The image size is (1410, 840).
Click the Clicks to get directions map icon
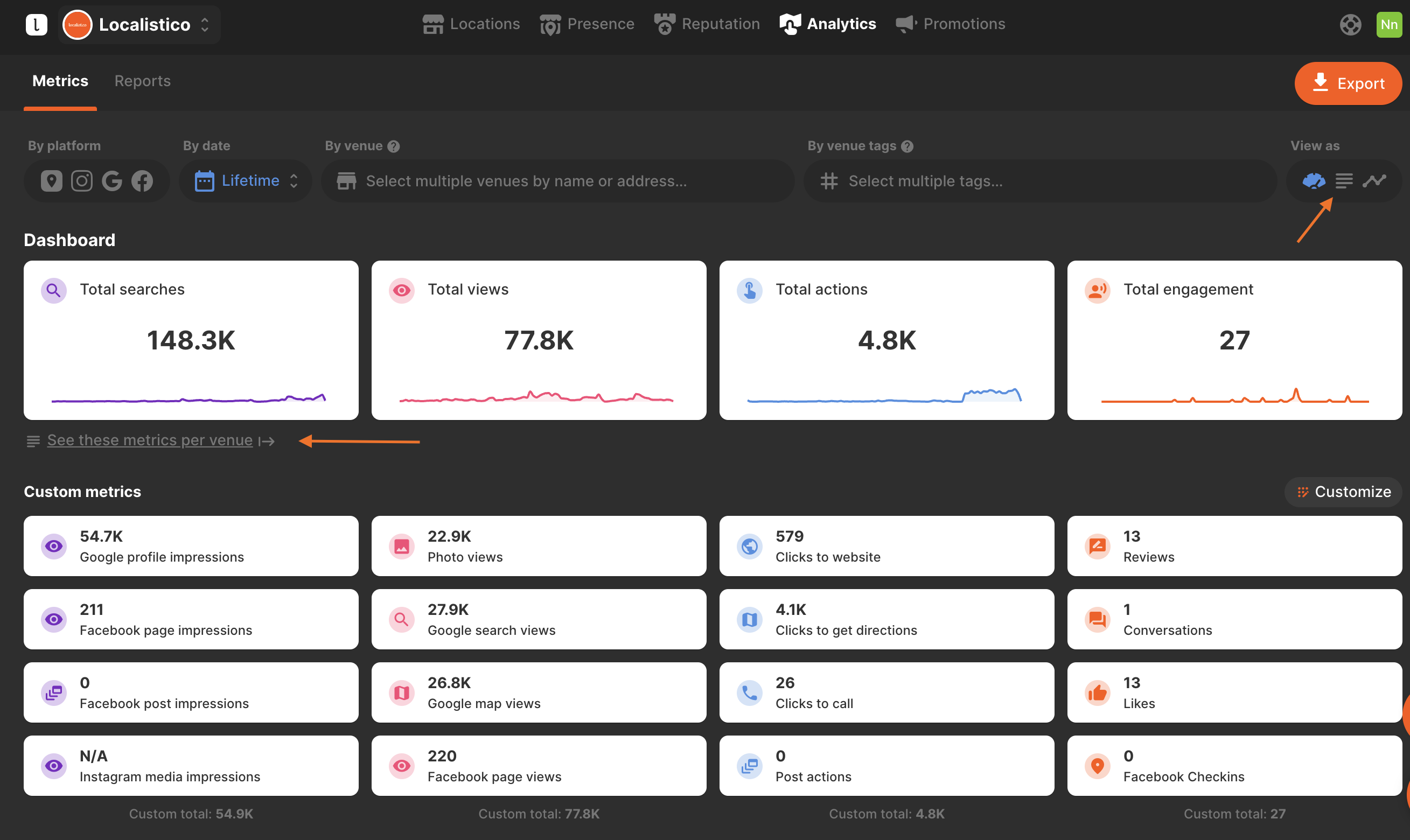pyautogui.click(x=750, y=620)
